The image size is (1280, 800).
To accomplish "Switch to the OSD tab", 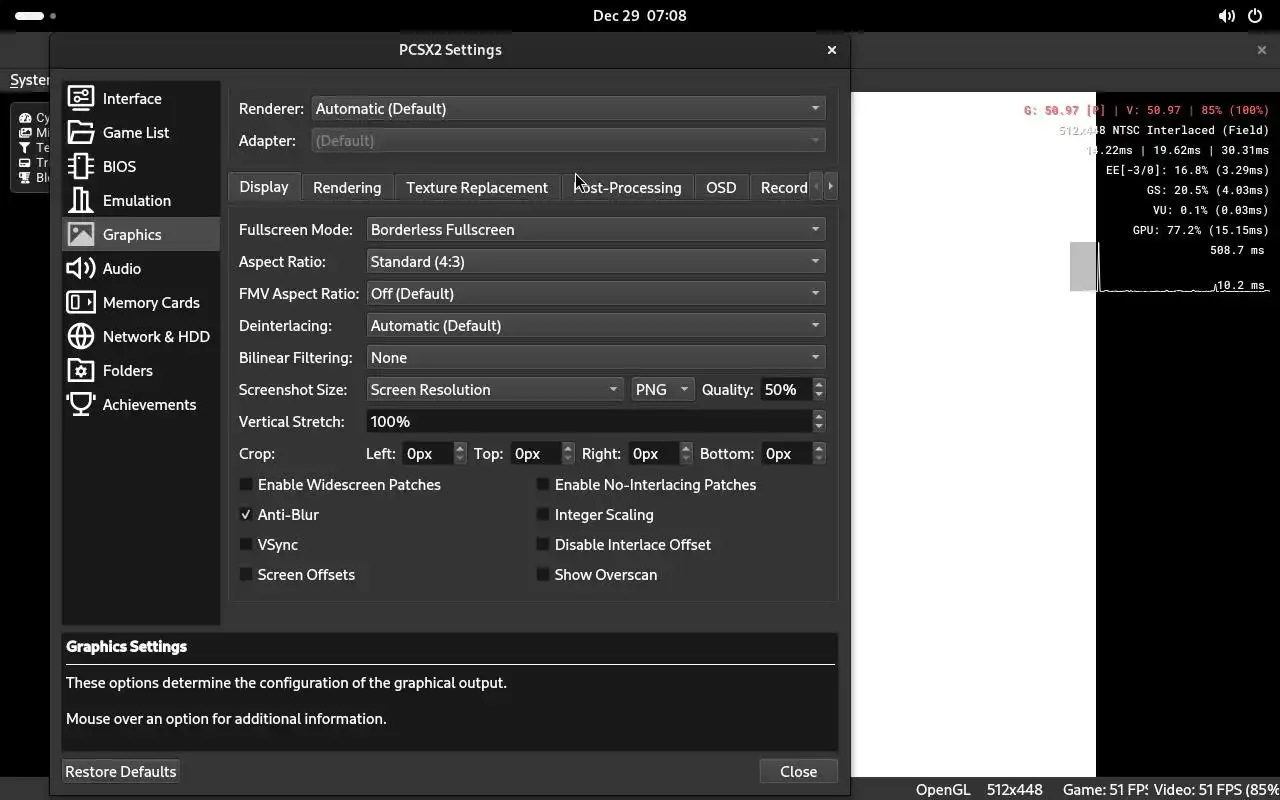I will [x=721, y=187].
